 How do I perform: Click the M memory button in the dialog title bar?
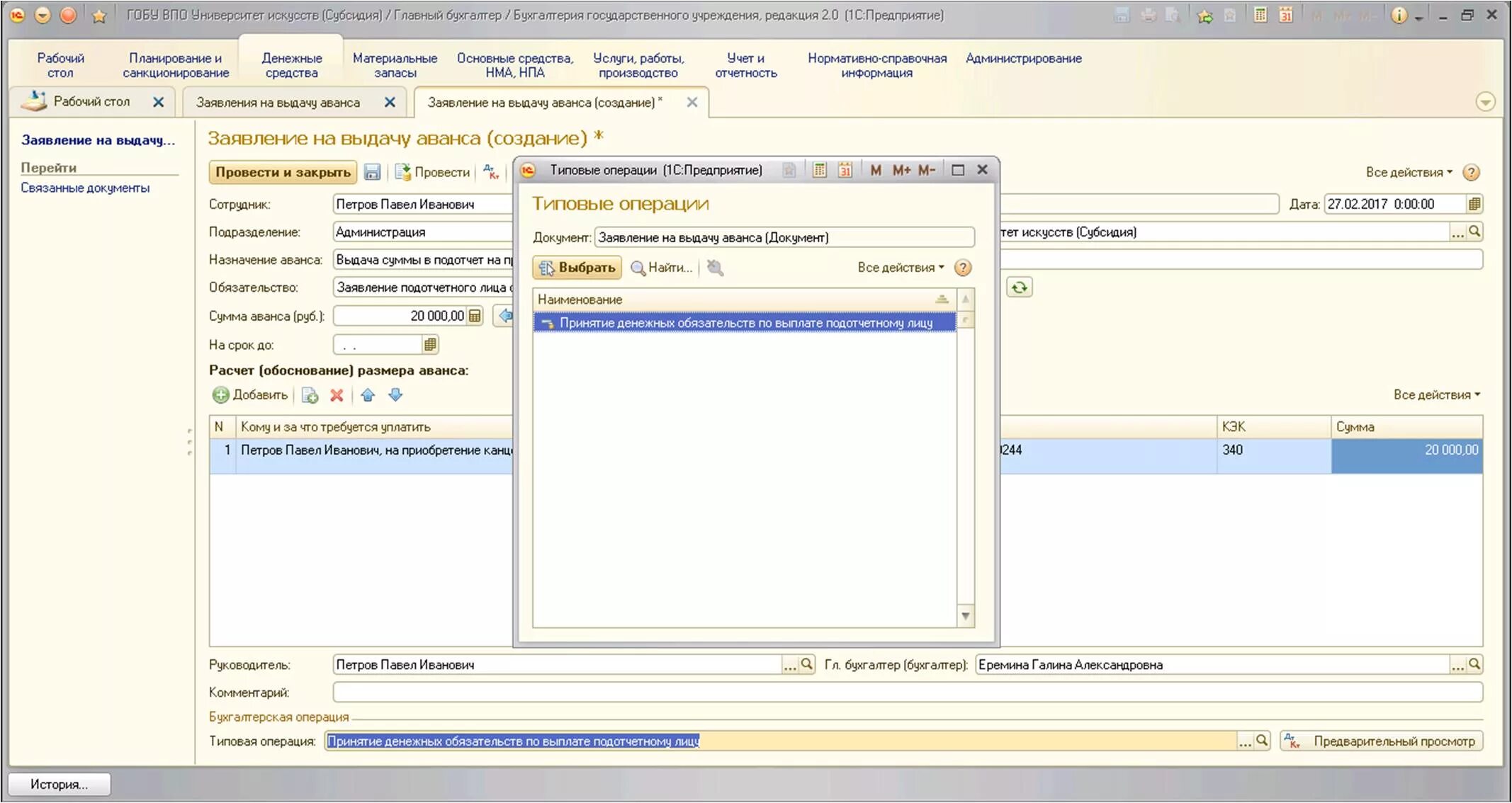point(876,170)
